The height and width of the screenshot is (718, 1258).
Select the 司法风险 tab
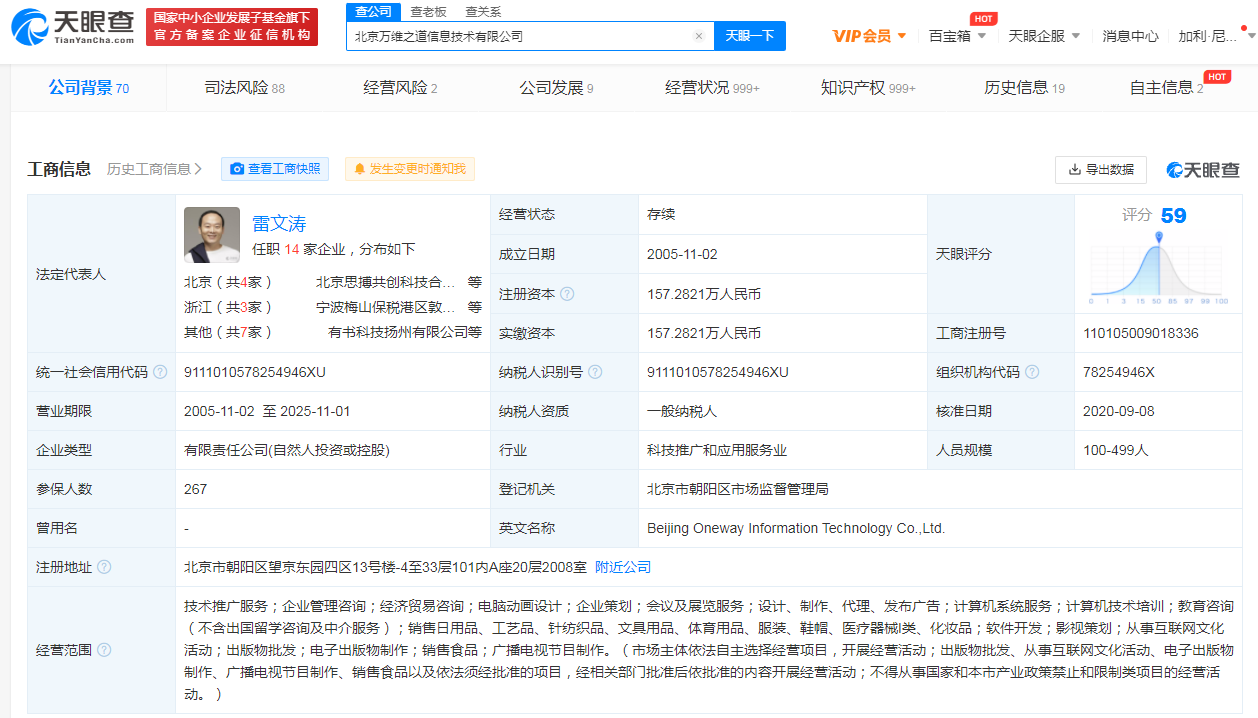point(244,88)
